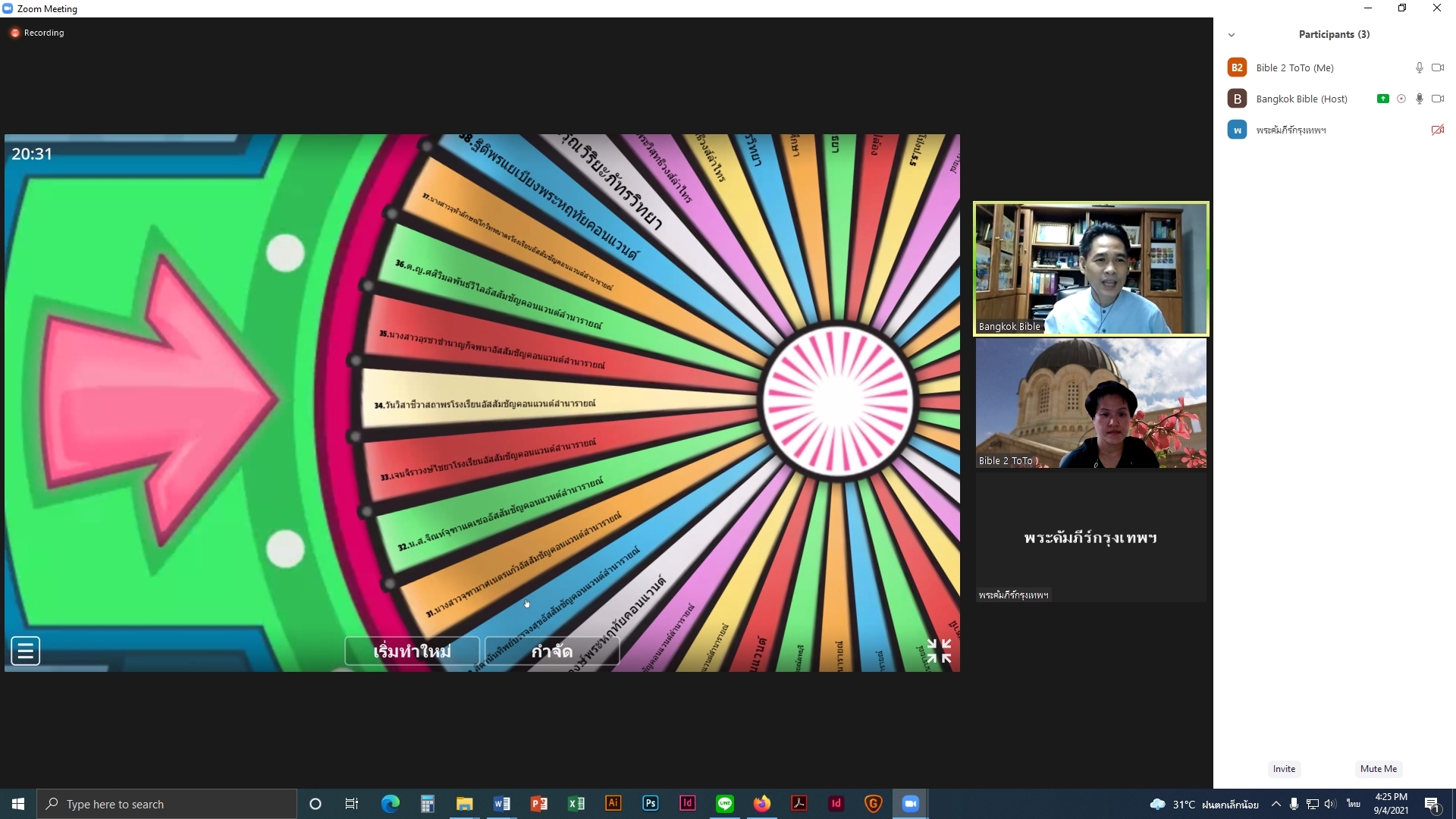Select พระคัมภีร์กรุงเทพฯ video tile
The width and height of the screenshot is (1456, 819).
point(1090,538)
